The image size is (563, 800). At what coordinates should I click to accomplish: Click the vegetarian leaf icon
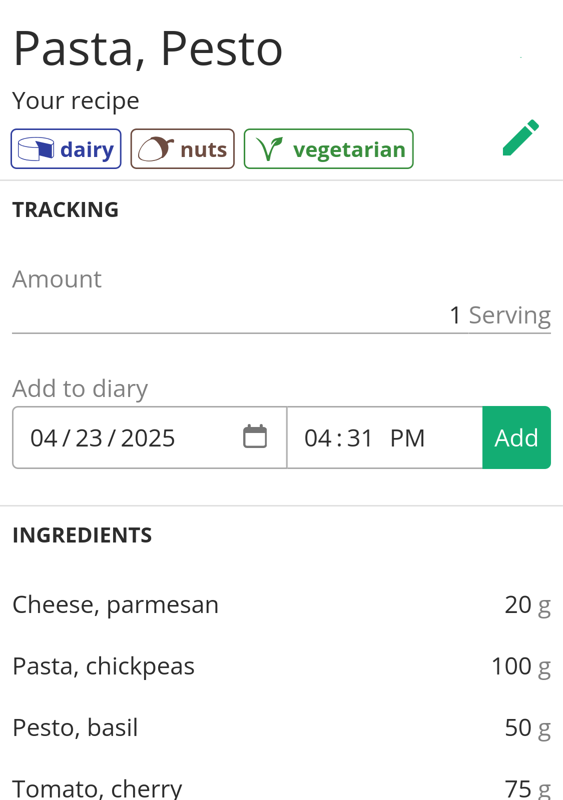269,149
